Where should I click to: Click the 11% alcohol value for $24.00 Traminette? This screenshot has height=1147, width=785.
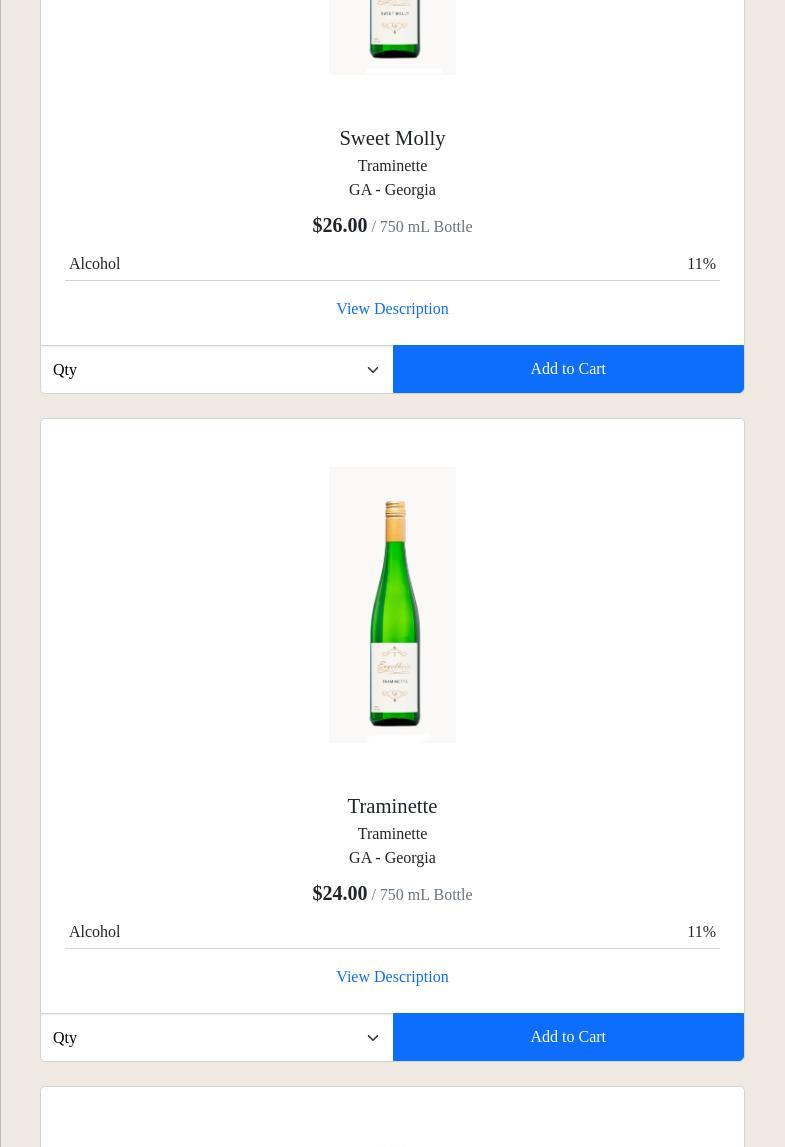click(x=701, y=932)
